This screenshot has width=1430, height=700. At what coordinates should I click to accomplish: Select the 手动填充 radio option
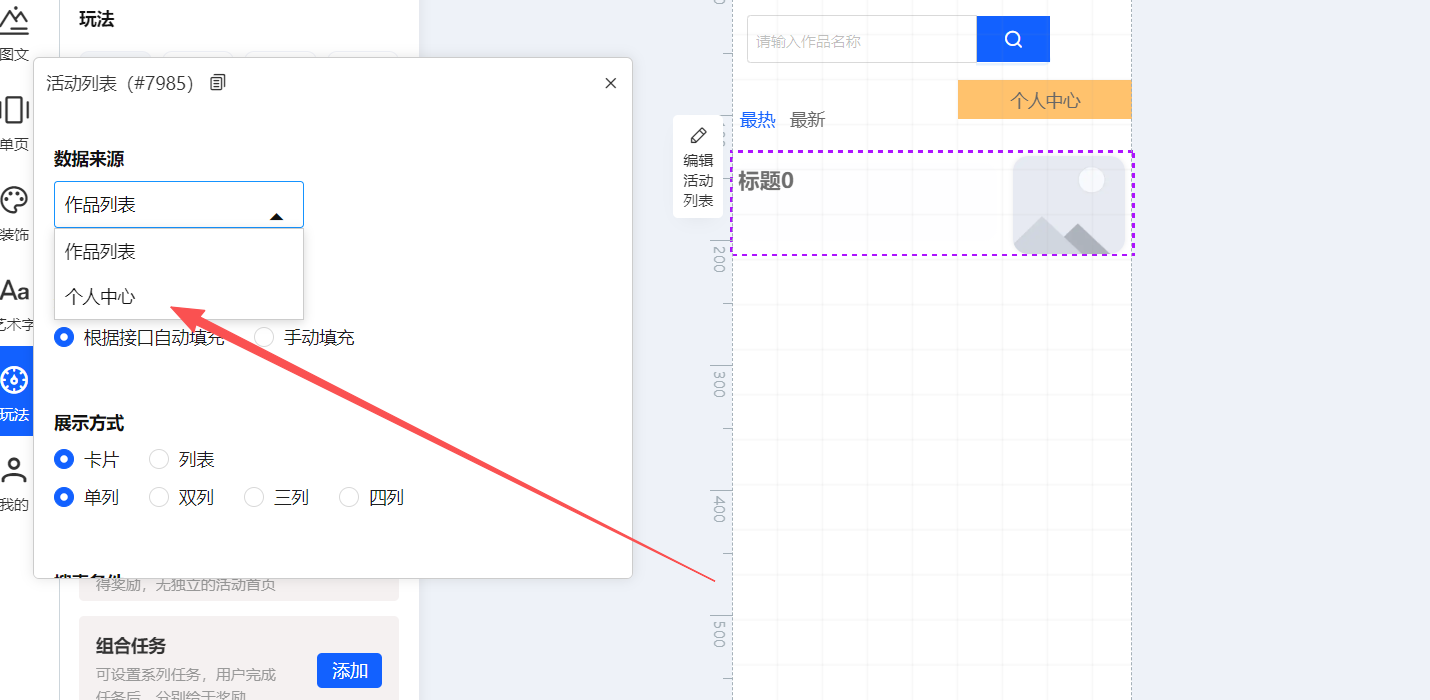point(265,338)
